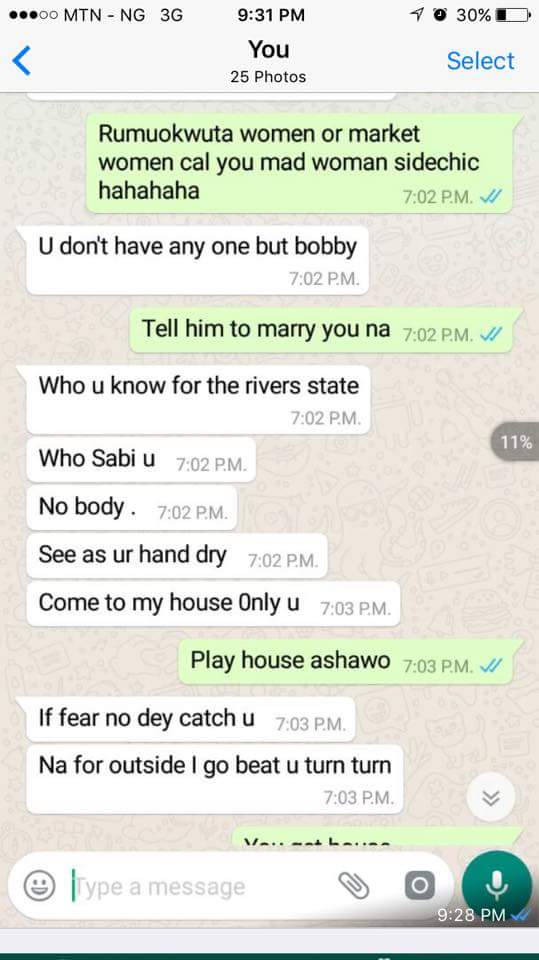The width and height of the screenshot is (539, 960).
Task: Tap the 'Rumuokwuta women' green message
Action: pos(300,163)
